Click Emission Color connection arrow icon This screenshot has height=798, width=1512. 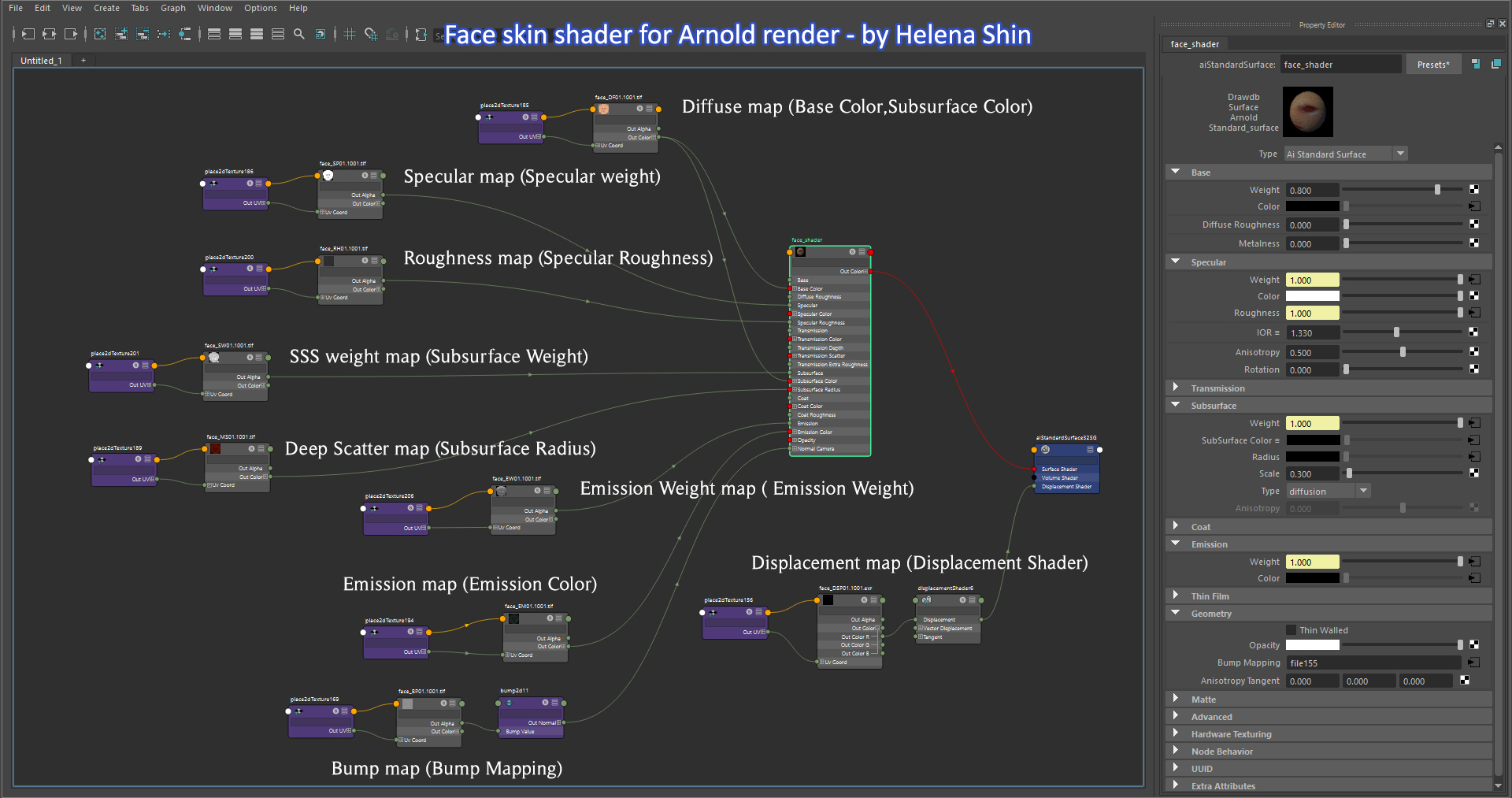click(x=1474, y=578)
